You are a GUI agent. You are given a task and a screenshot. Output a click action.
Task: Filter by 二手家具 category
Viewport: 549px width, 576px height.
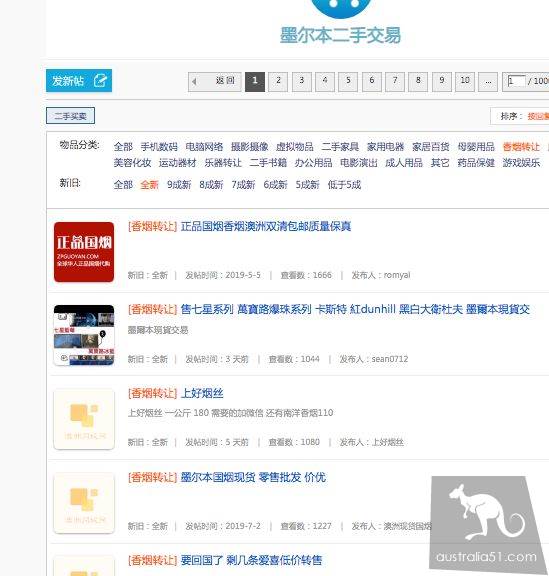(x=340, y=147)
